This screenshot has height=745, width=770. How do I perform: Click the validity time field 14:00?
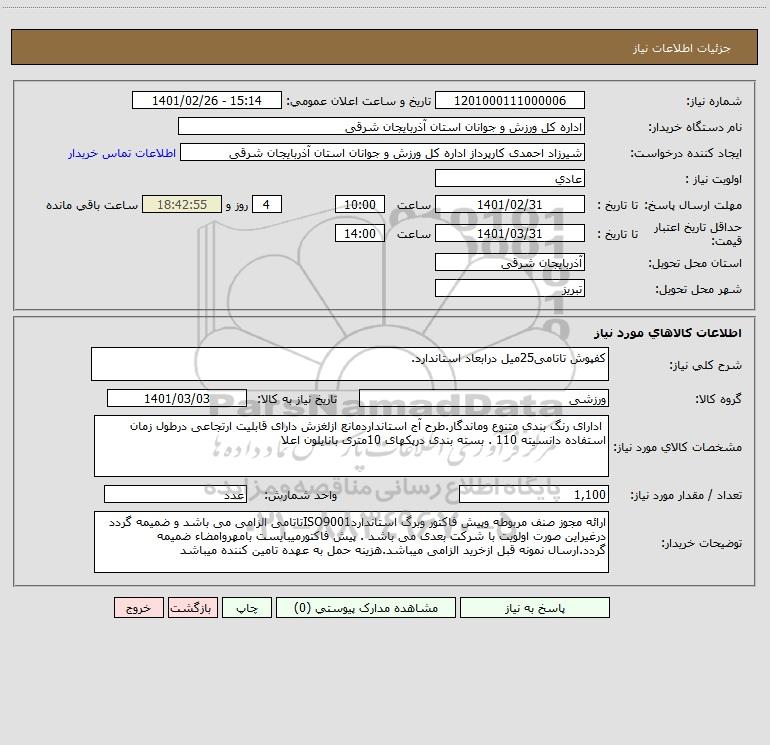pyautogui.click(x=359, y=234)
